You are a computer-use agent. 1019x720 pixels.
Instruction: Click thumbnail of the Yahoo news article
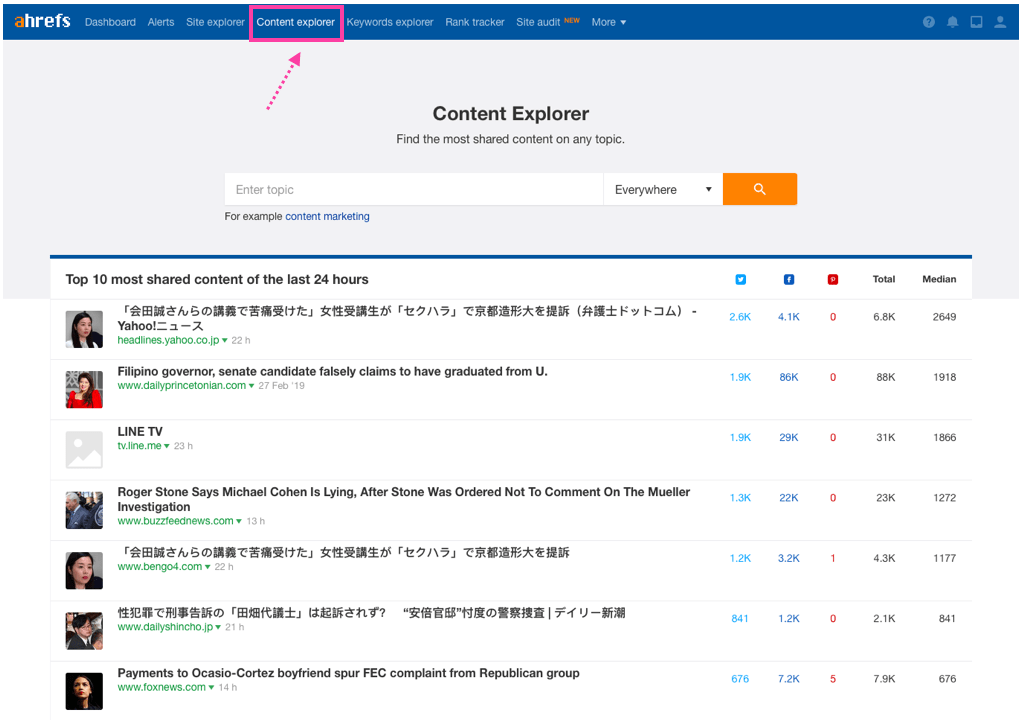pyautogui.click(x=84, y=329)
